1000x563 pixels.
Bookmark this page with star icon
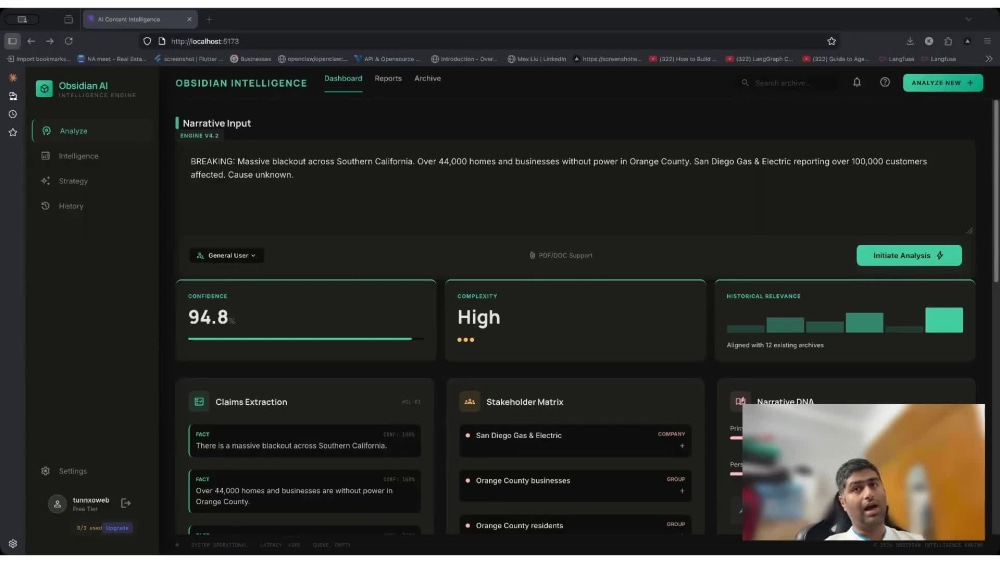click(x=832, y=41)
